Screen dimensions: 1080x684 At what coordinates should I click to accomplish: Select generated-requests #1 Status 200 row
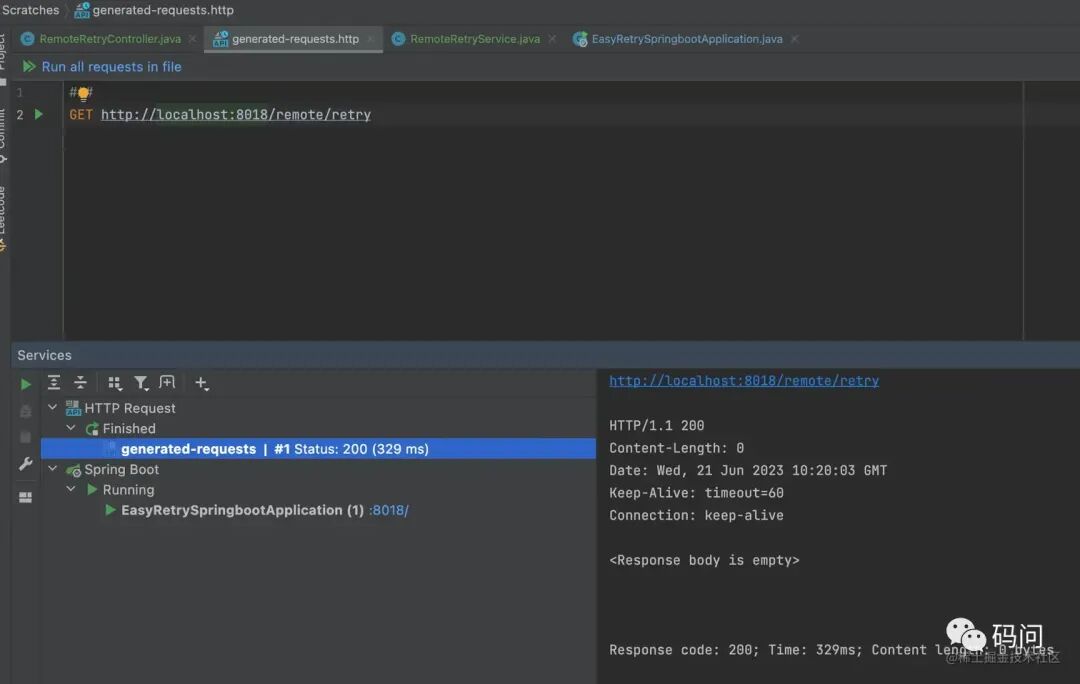(318, 449)
